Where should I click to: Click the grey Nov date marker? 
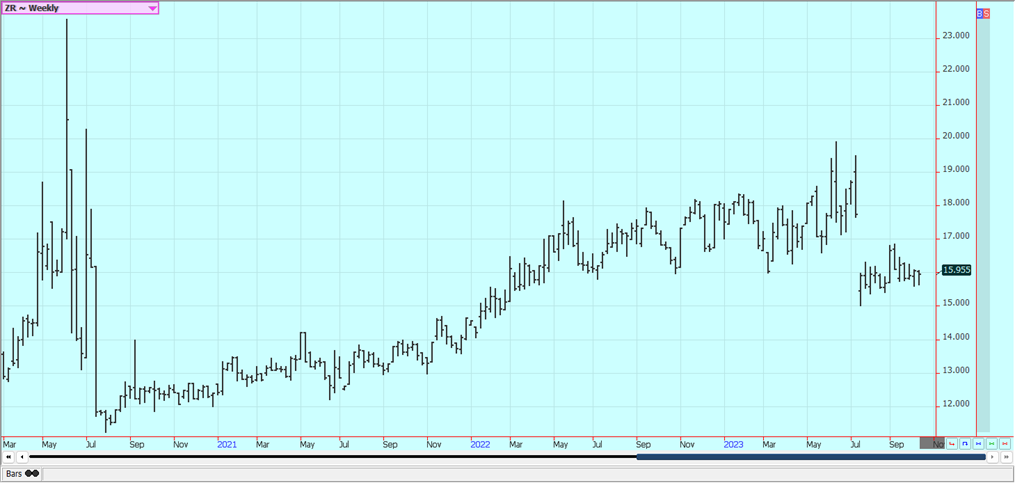coord(932,444)
